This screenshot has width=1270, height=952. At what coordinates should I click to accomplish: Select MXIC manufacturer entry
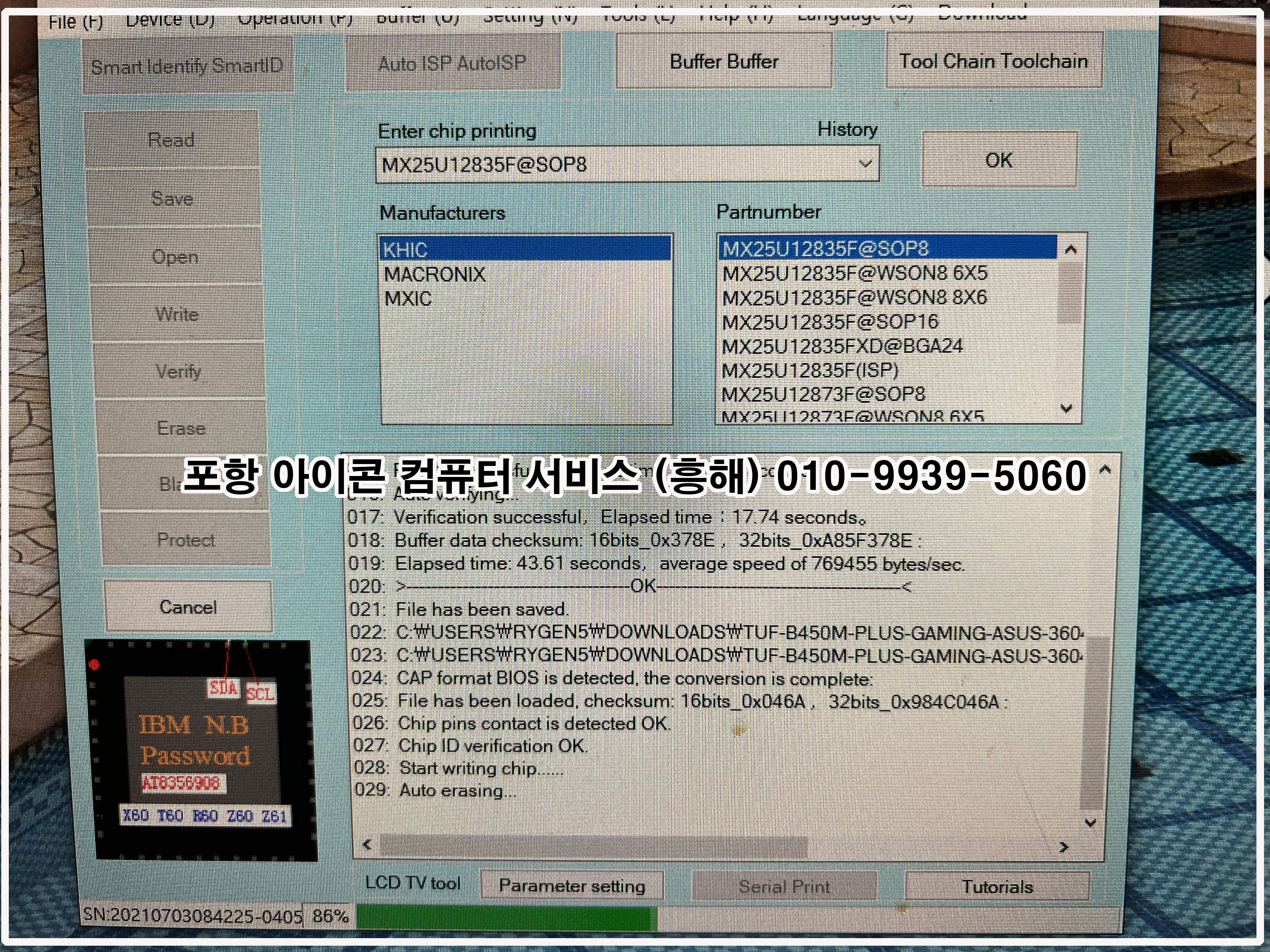[408, 299]
